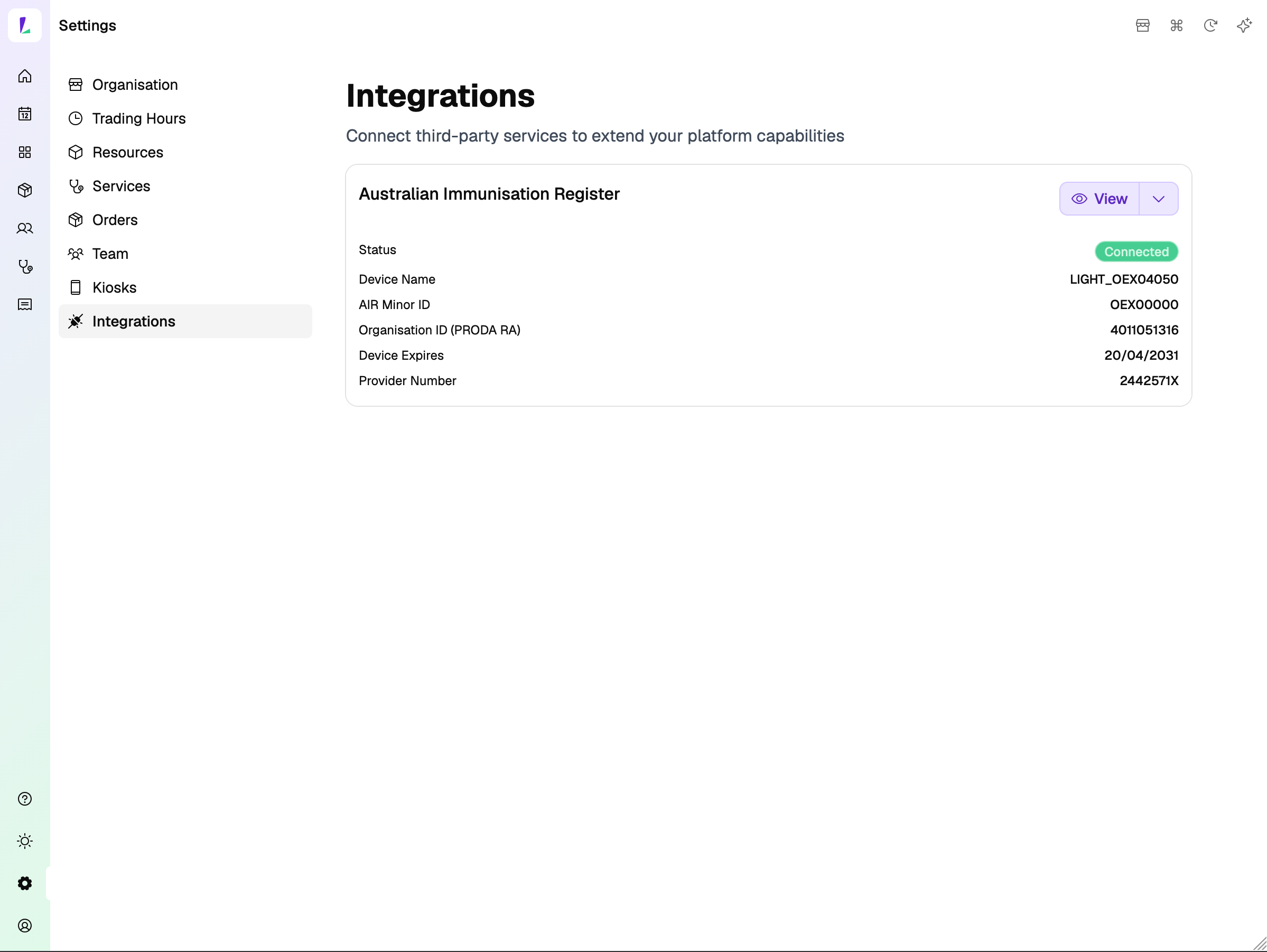Click the refresh icon in the top bar

1210,25
